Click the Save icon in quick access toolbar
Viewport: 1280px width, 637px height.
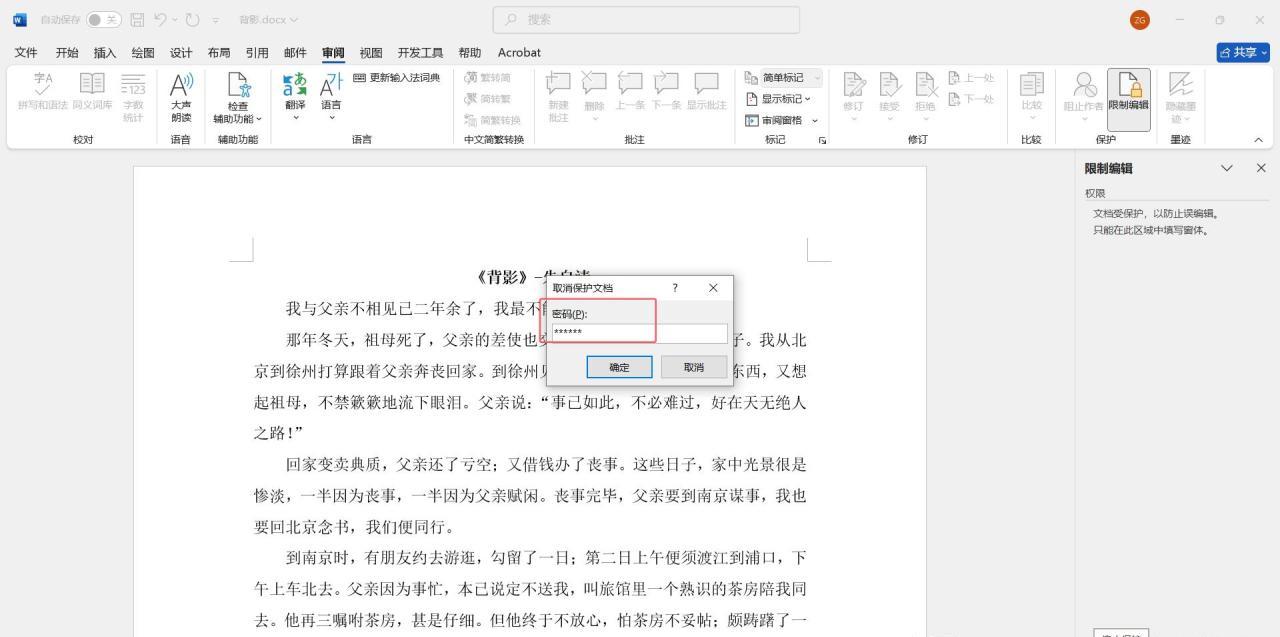pos(135,19)
